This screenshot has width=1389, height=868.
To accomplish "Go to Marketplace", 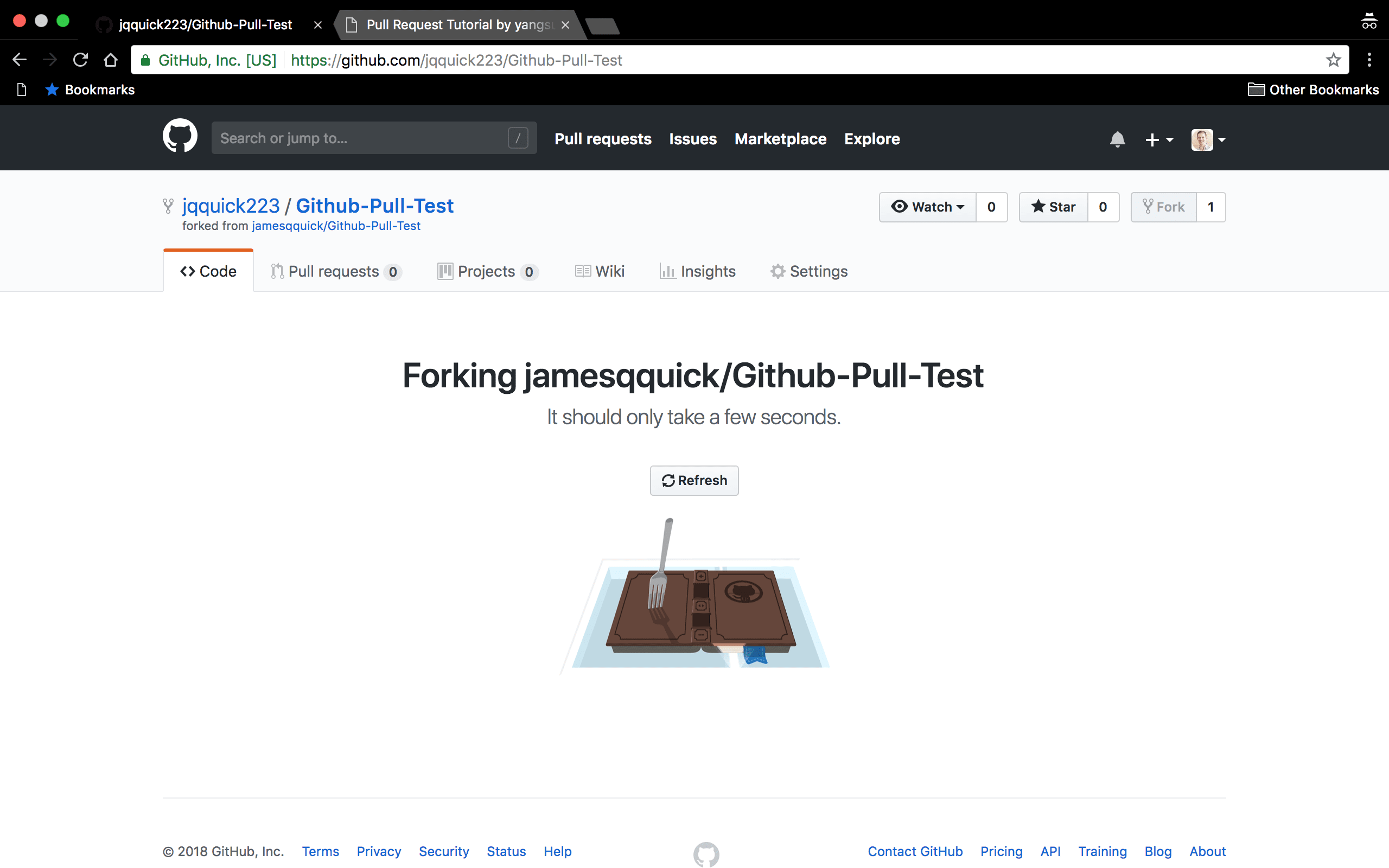I will pos(780,139).
